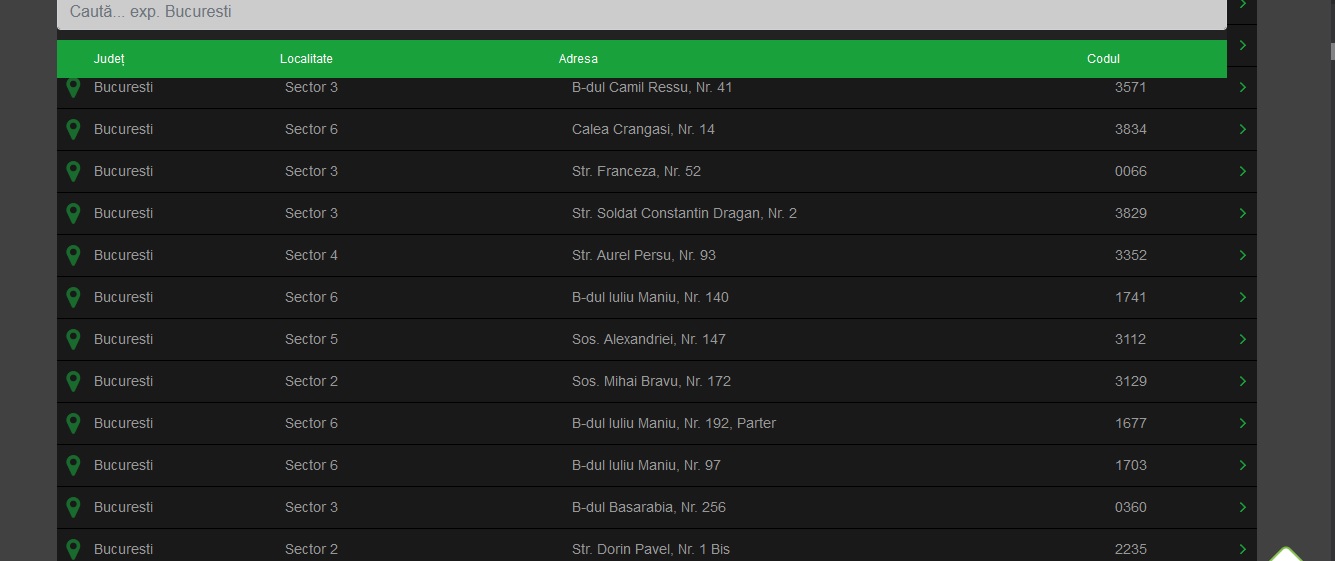Open chevron for row with code 0360
This screenshot has width=1335, height=561.
(x=1243, y=507)
